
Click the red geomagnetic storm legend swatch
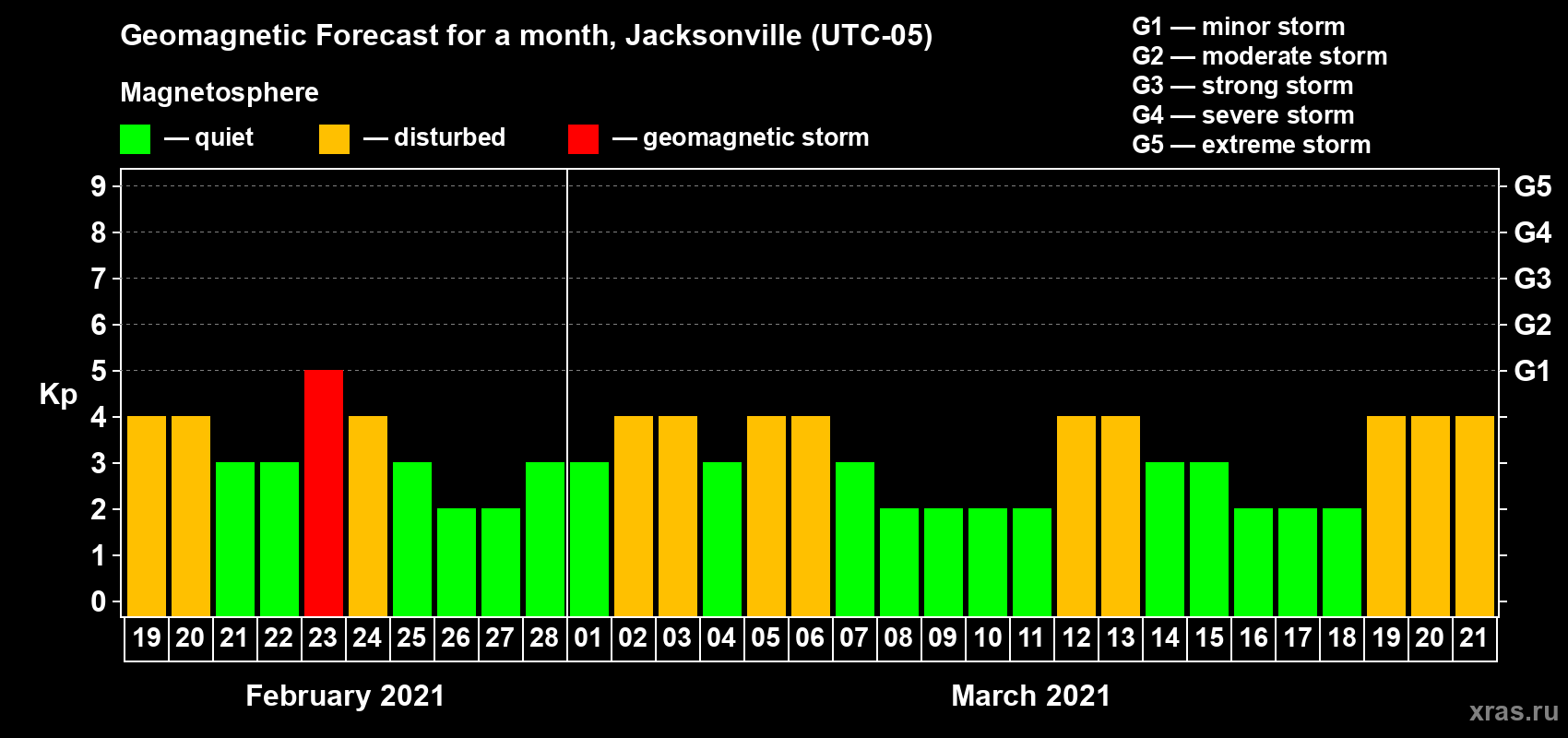pos(583,139)
